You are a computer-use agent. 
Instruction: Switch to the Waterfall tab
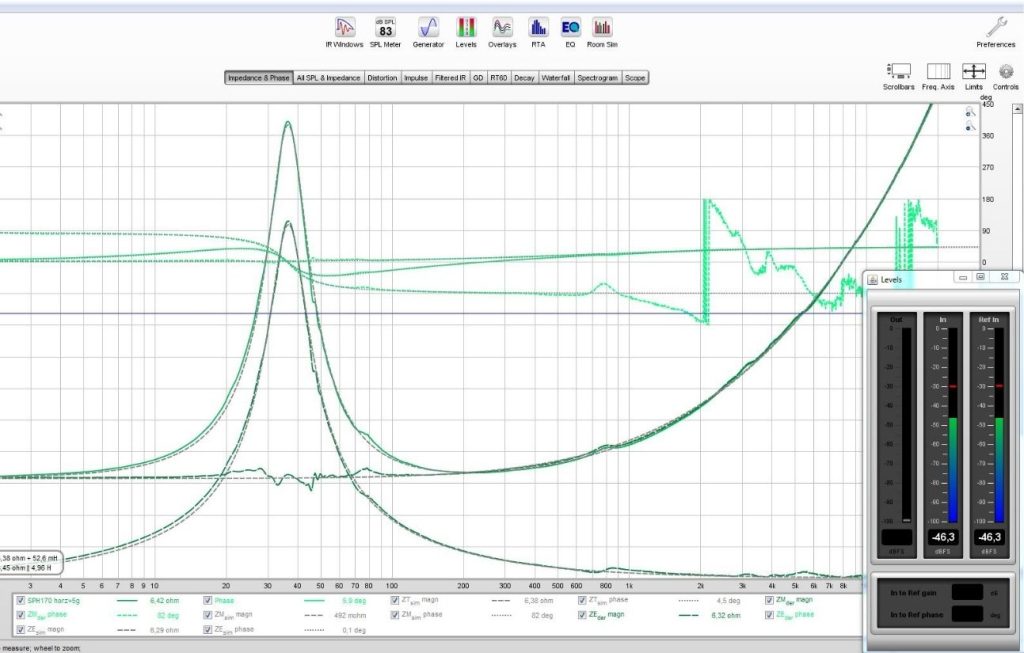click(x=556, y=77)
